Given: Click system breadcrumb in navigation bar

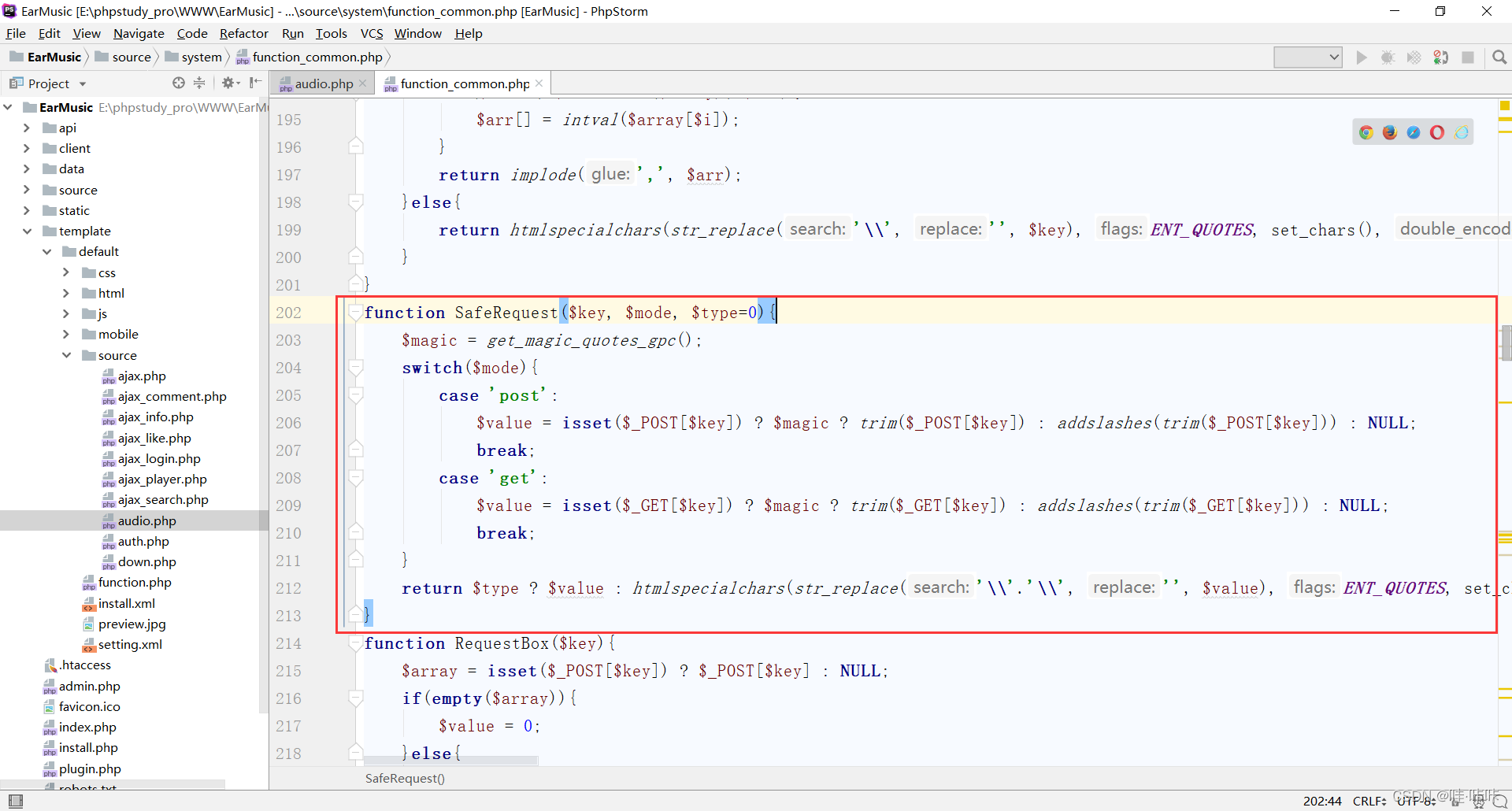Looking at the screenshot, I should click(x=194, y=57).
